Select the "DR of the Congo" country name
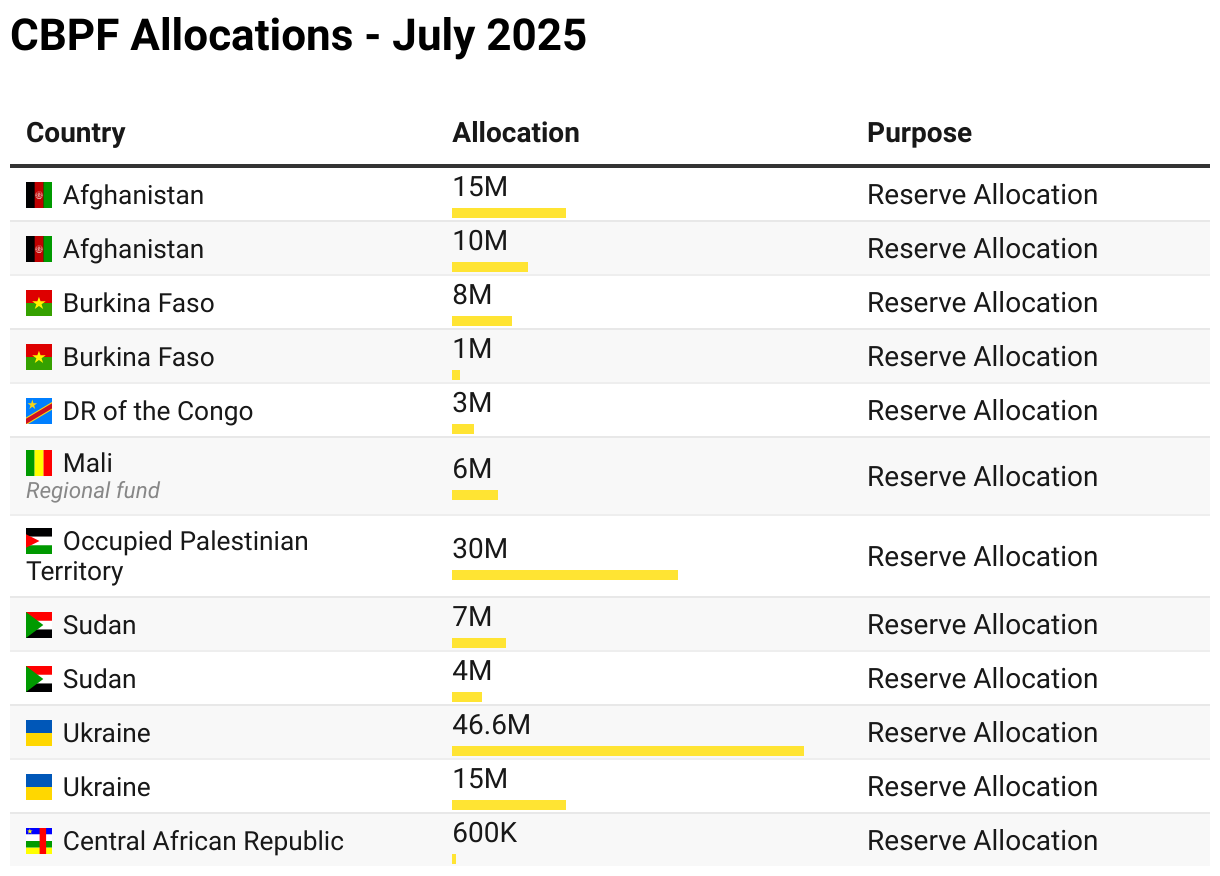Viewport: 1220px width, 876px height. pyautogui.click(x=158, y=411)
